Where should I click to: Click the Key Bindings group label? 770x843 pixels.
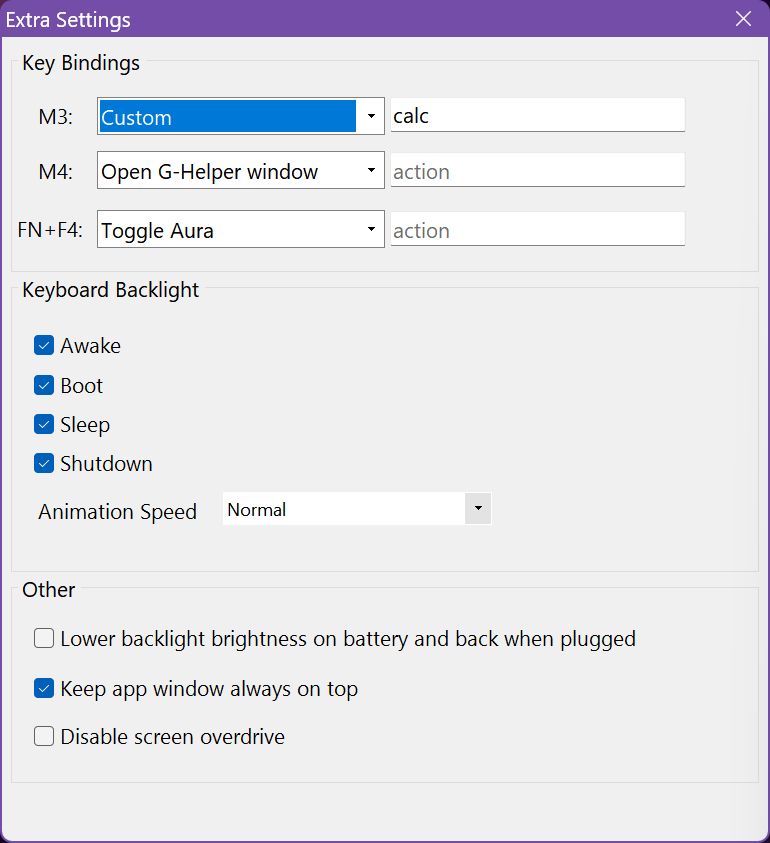pyautogui.click(x=81, y=63)
